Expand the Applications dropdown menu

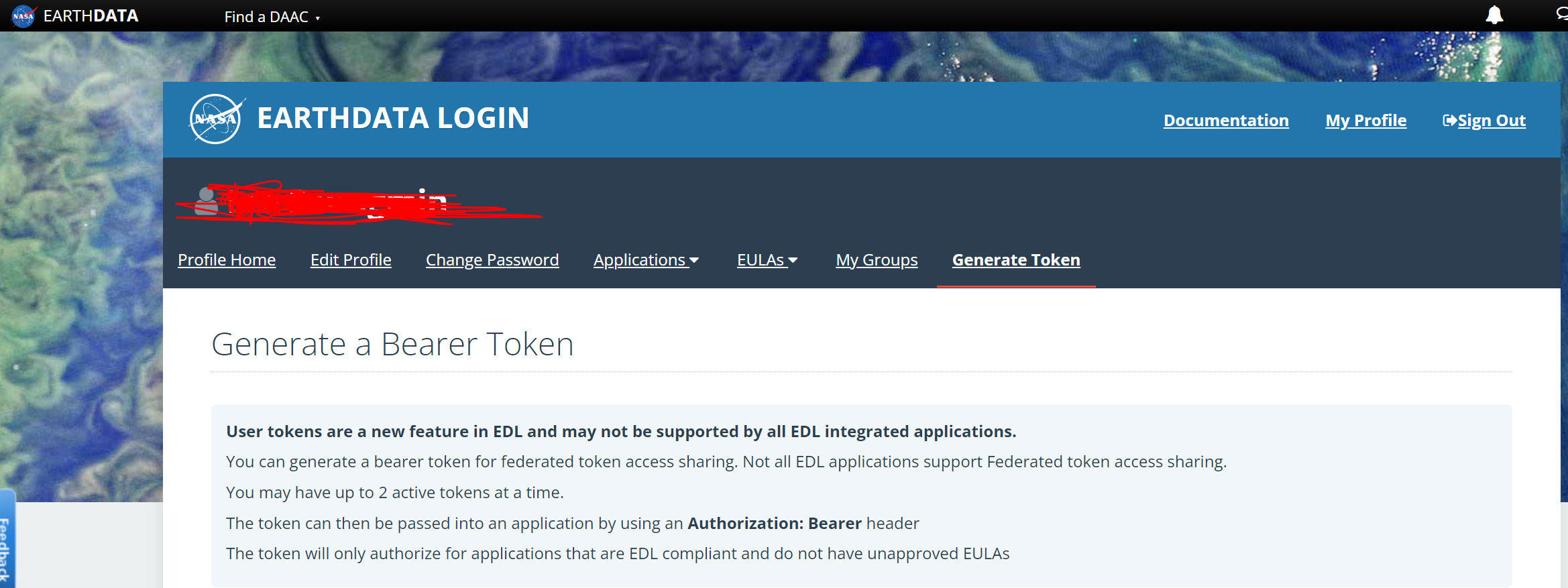[x=646, y=260]
